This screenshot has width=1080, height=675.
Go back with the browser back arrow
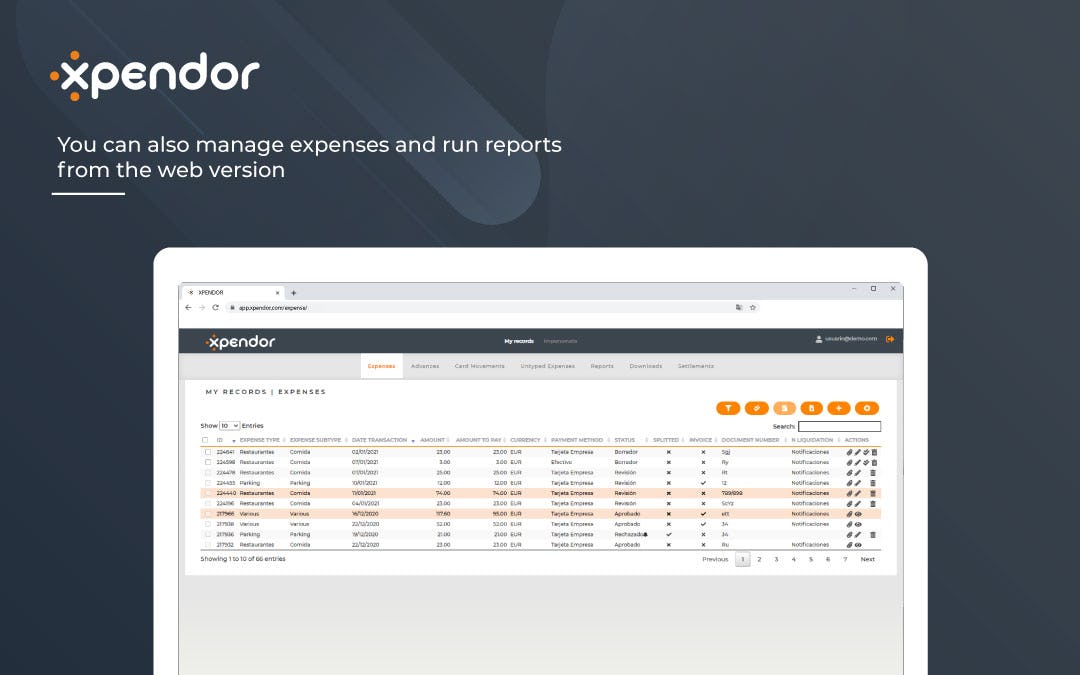click(x=188, y=308)
